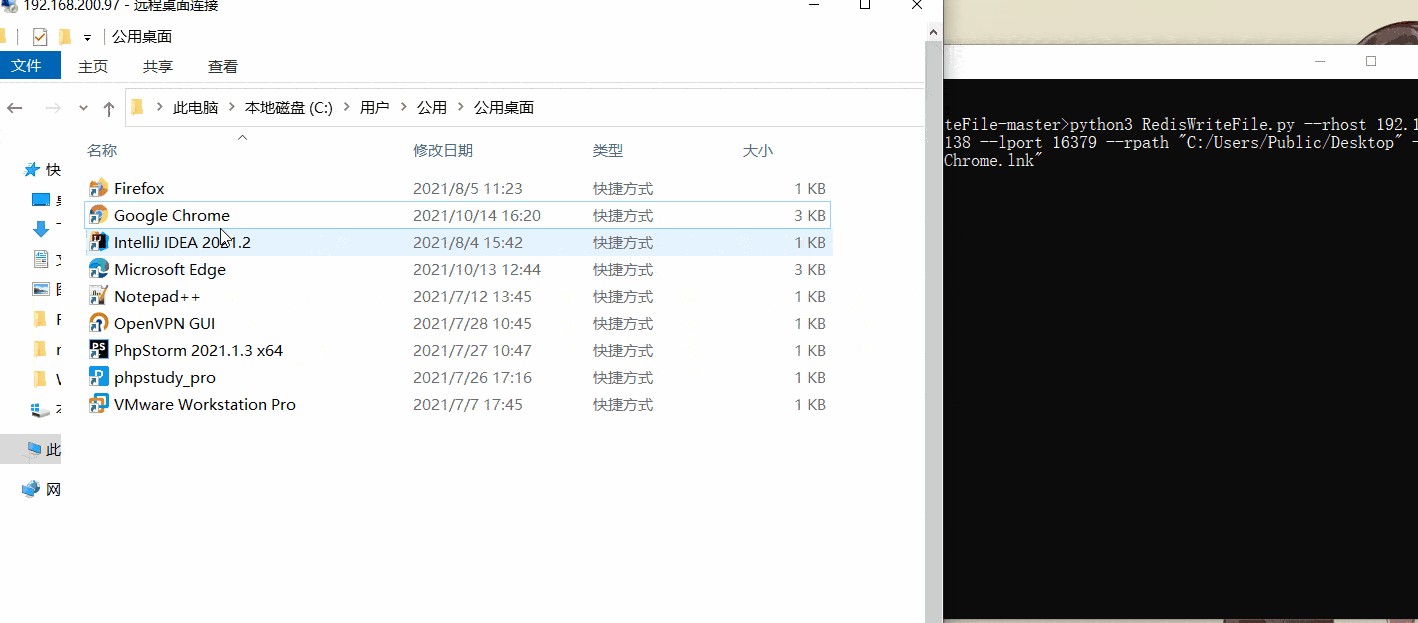The height and width of the screenshot is (623, 1418).
Task: Go forward with the right arrow
Action: pos(52,108)
